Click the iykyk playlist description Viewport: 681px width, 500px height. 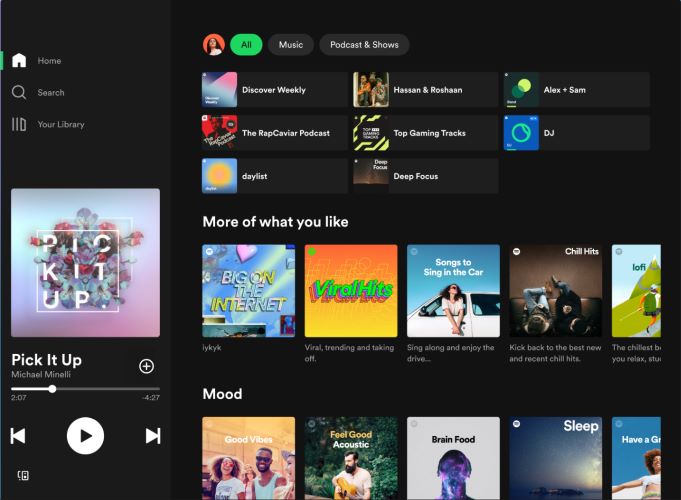(x=212, y=348)
